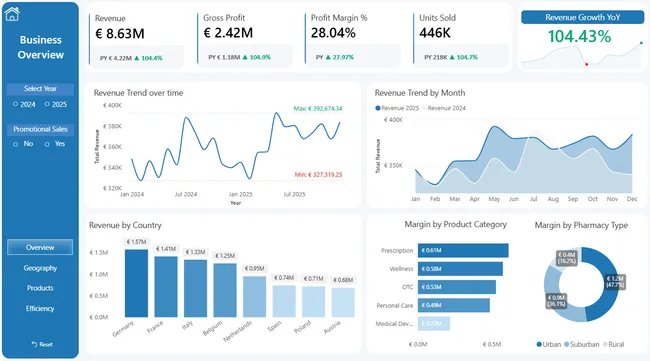
Task: Select the Belgium revenue bar
Action: point(225,290)
